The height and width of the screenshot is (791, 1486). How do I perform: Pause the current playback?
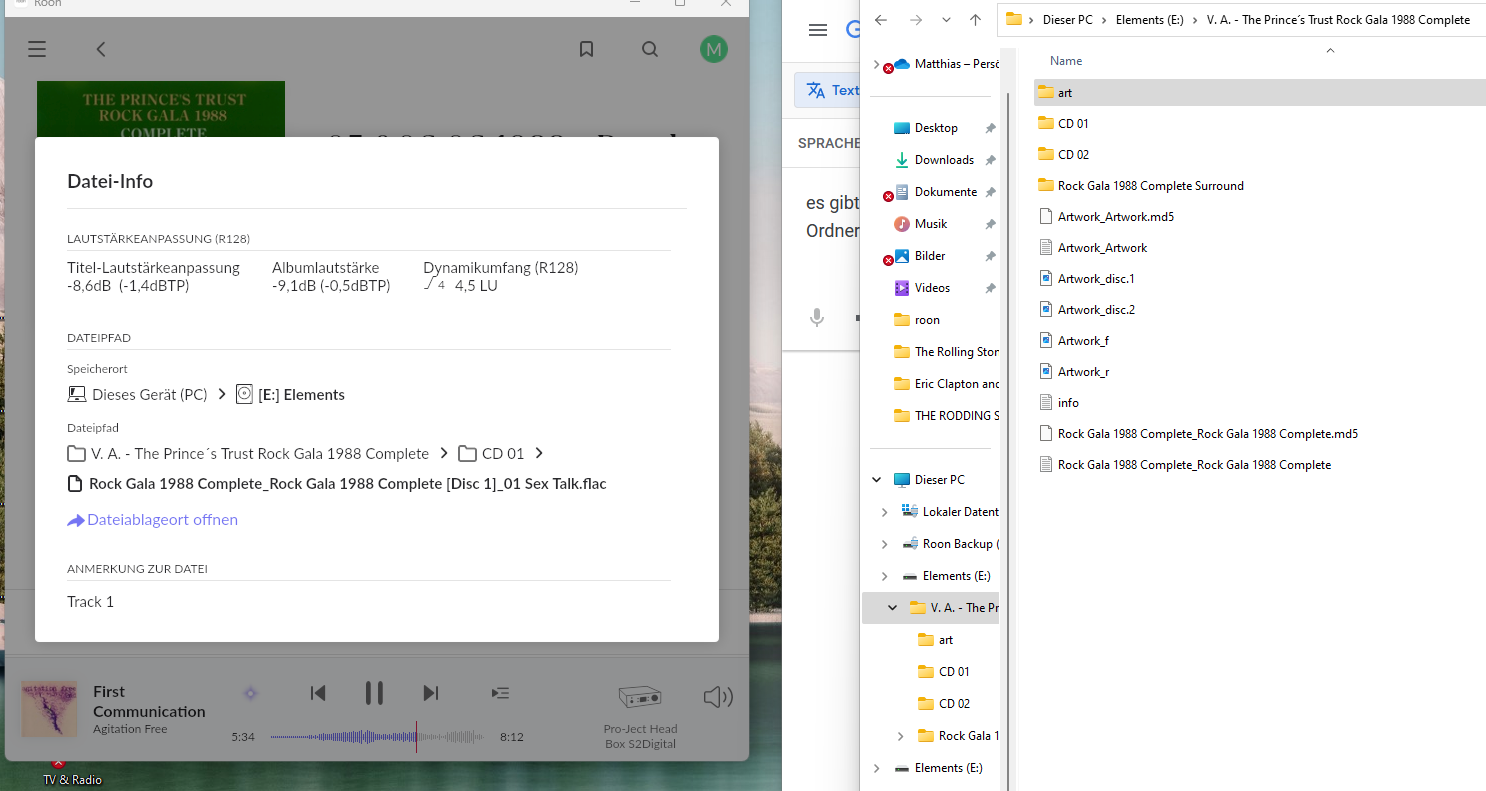374,693
